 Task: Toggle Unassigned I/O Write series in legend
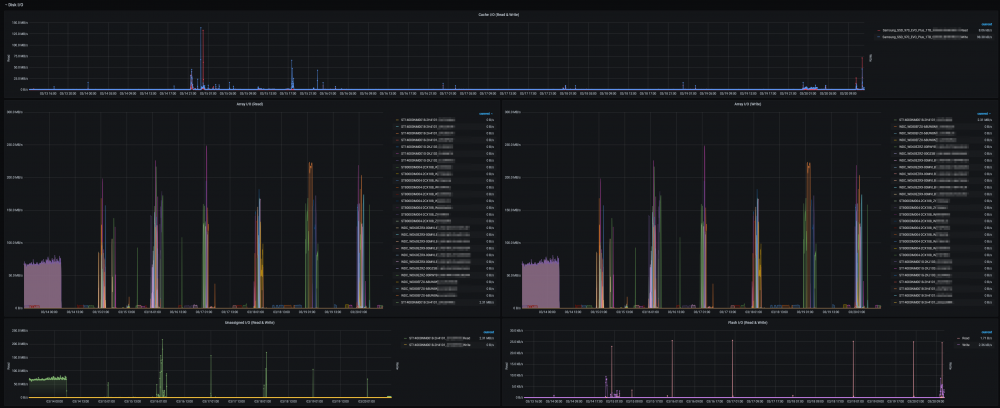(439, 344)
